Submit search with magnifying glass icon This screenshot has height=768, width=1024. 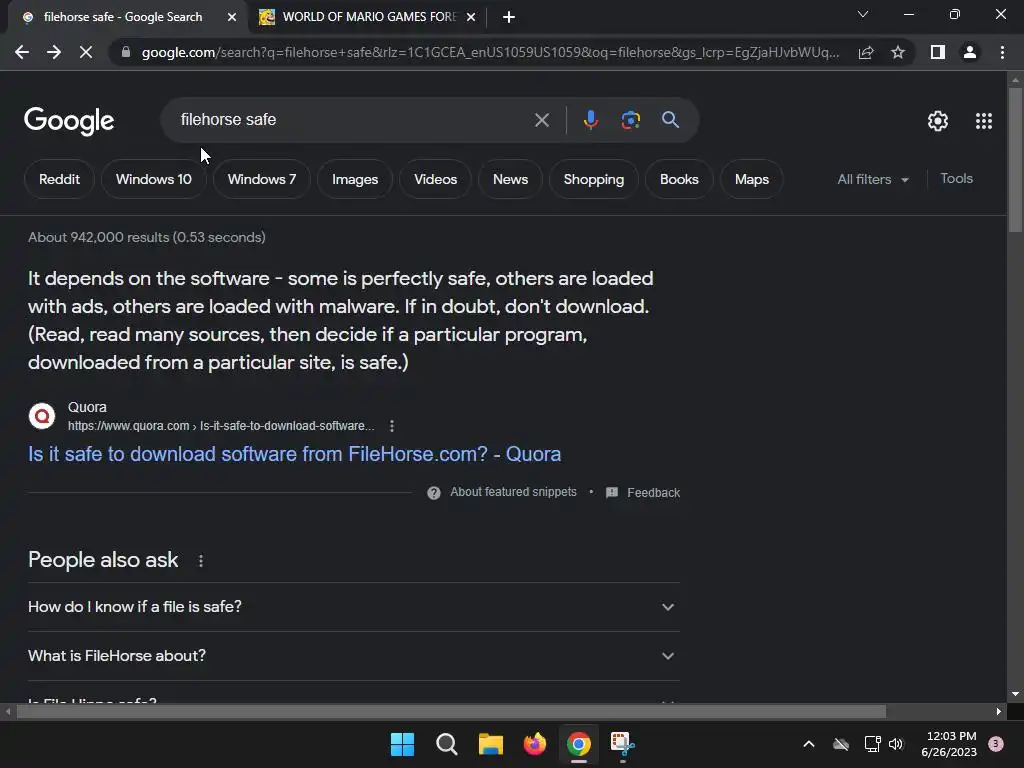click(x=670, y=120)
